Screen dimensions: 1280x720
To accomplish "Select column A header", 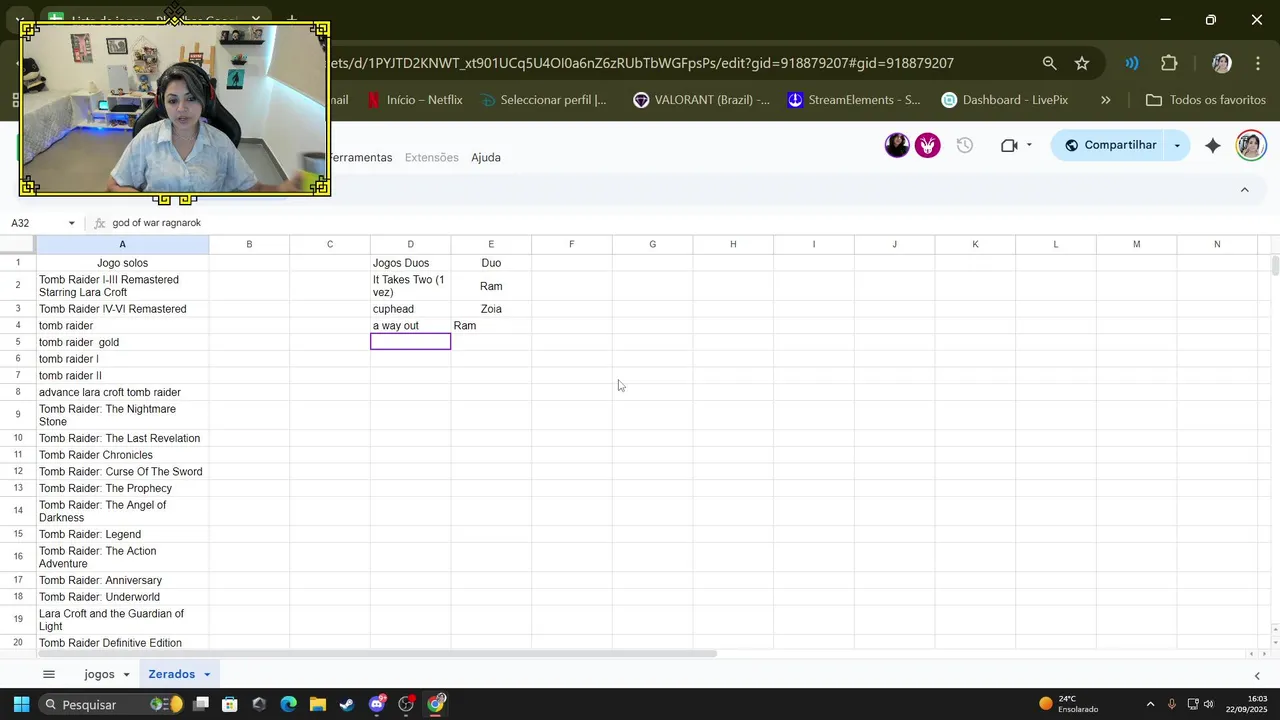I will click(x=122, y=244).
